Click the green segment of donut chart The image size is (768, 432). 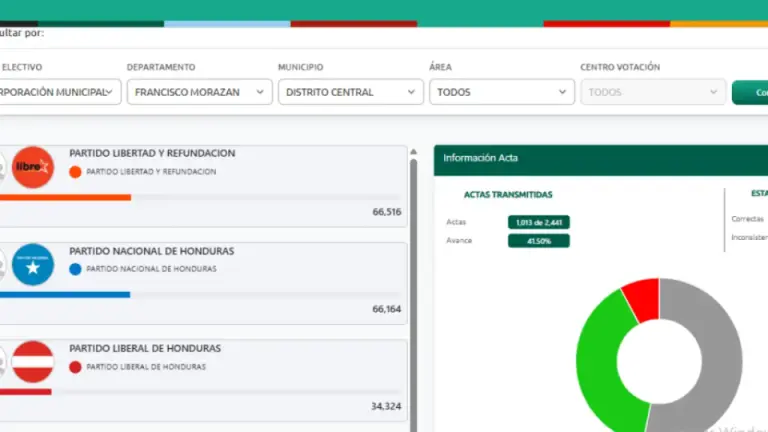(x=601, y=362)
